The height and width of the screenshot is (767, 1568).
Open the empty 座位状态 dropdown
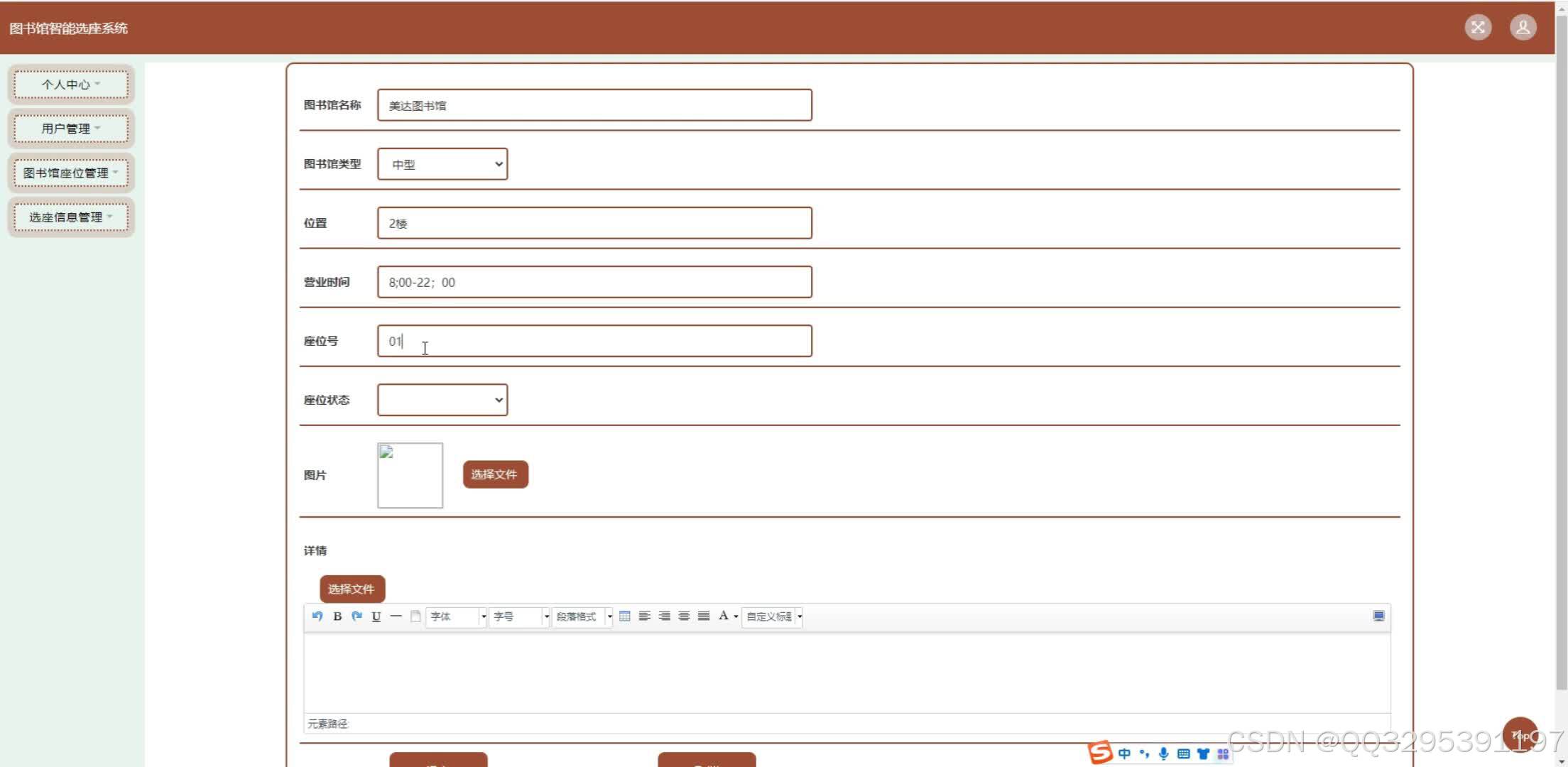(x=442, y=400)
